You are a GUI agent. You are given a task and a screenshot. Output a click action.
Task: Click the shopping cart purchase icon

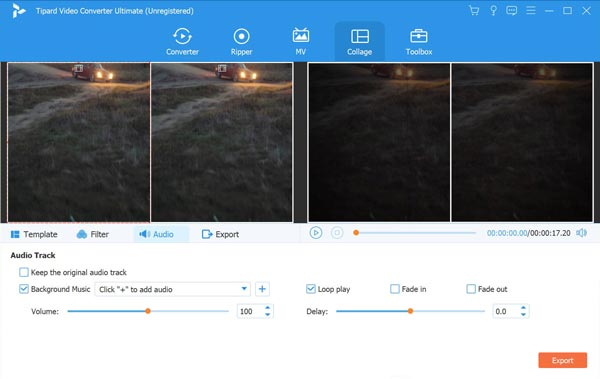(x=474, y=10)
